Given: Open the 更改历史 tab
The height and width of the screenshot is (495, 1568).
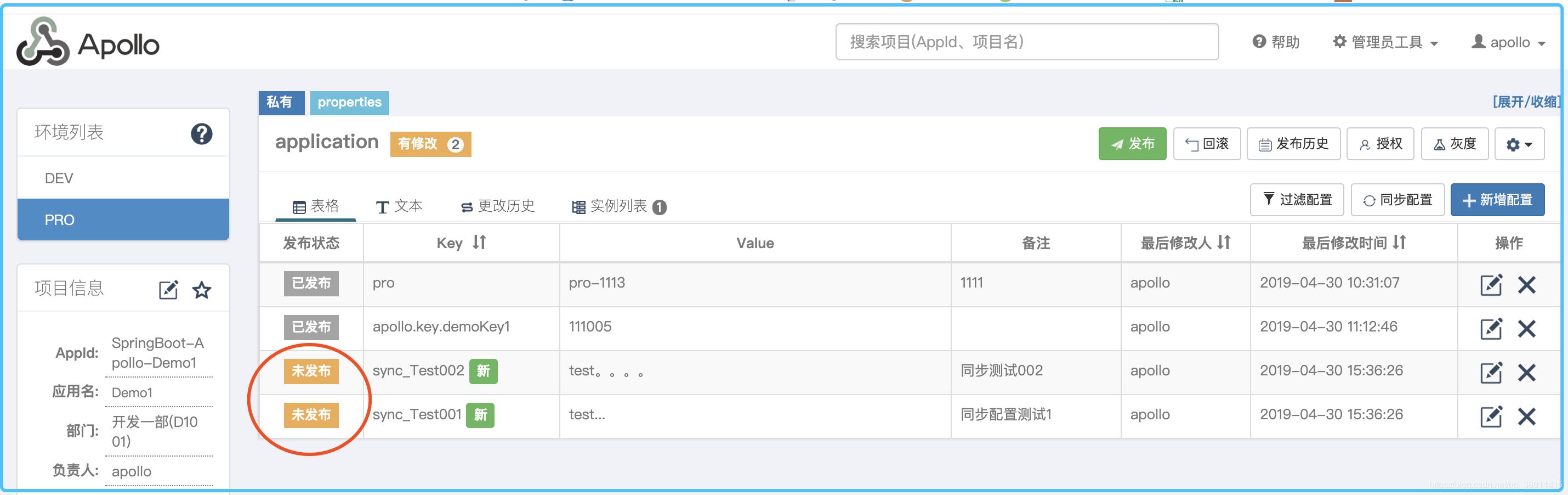Looking at the screenshot, I should pos(498,206).
